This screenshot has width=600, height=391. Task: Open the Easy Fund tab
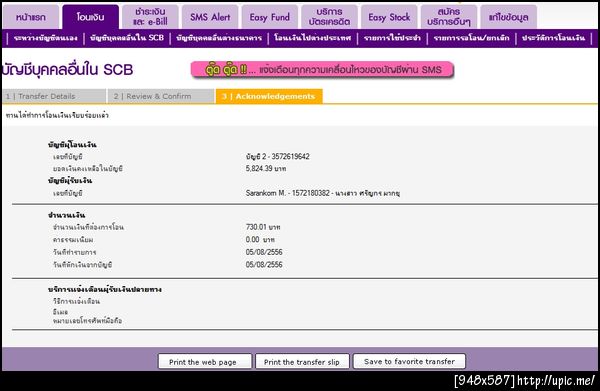tap(269, 17)
